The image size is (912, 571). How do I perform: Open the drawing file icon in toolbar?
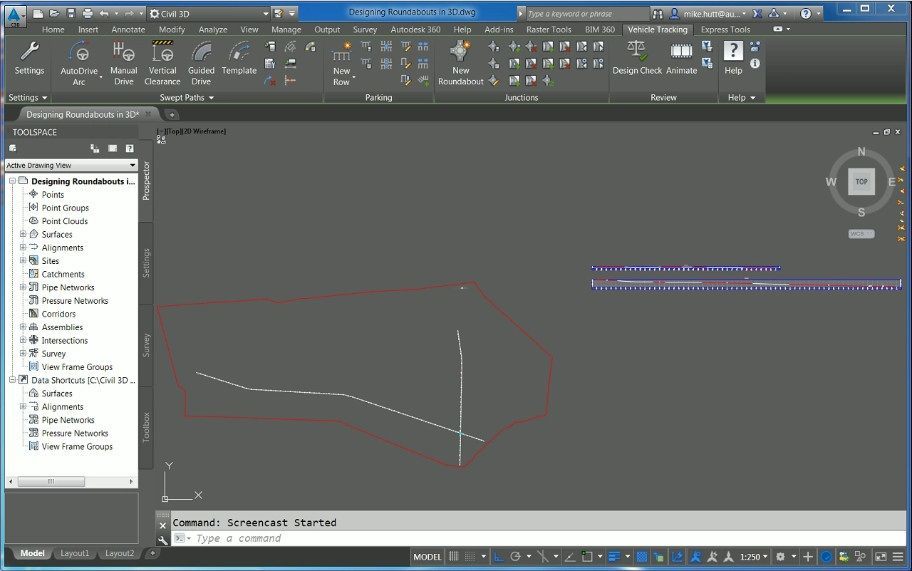54,13
